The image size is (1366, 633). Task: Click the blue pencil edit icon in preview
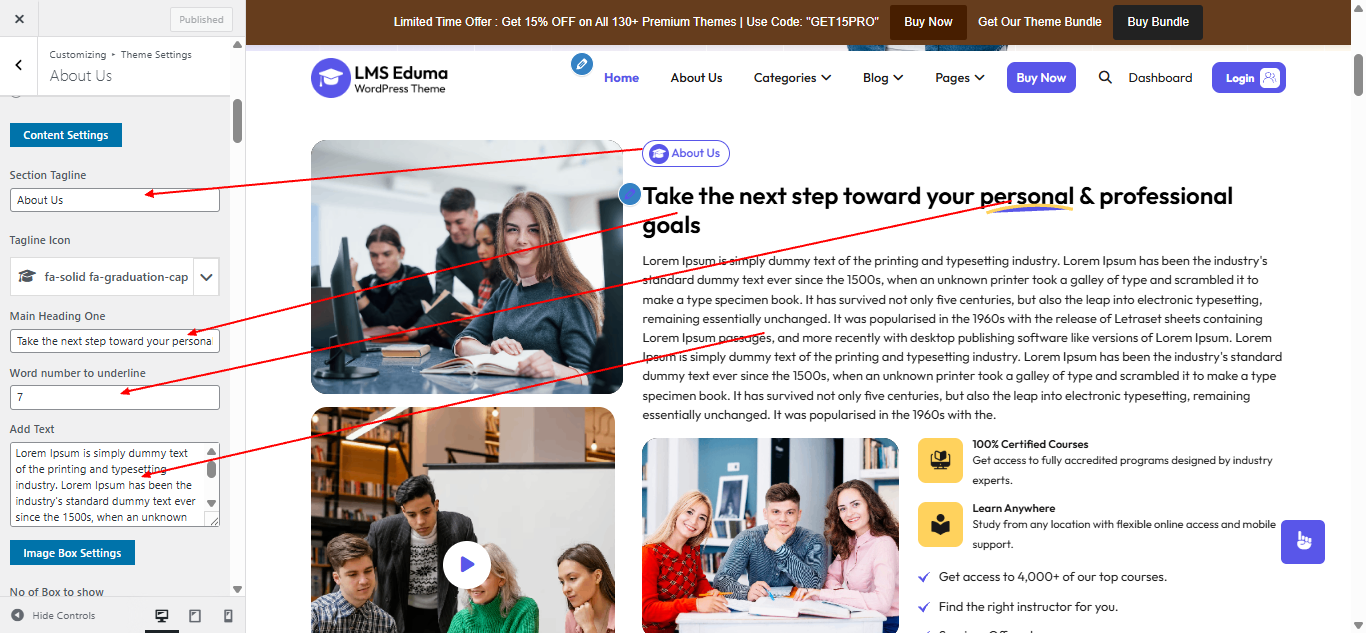(x=582, y=64)
